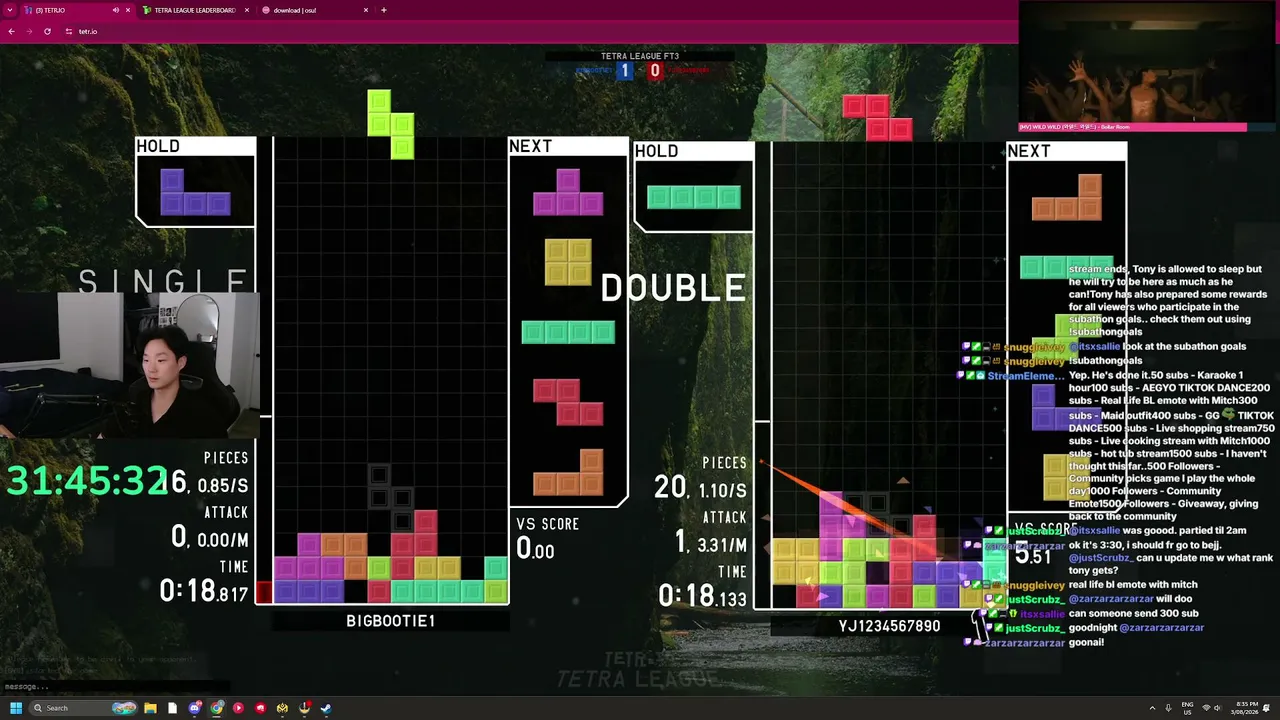Click BIGBOOTIE1's VS SCORE value 0.00
Image resolution: width=1280 pixels, height=720 pixels.
pos(535,548)
